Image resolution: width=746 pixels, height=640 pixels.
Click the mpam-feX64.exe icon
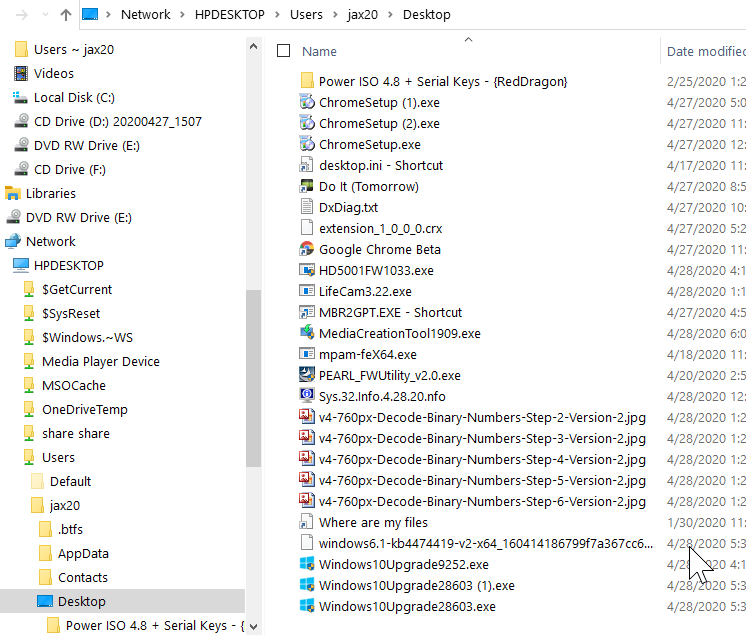tap(307, 354)
